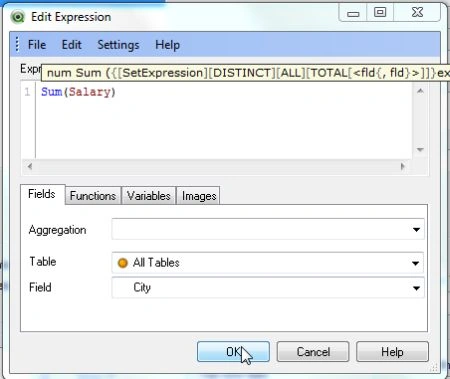This screenshot has width=450, height=379.
Task: Click the expression editor scroll down arrow
Action: pyautogui.click(x=420, y=150)
